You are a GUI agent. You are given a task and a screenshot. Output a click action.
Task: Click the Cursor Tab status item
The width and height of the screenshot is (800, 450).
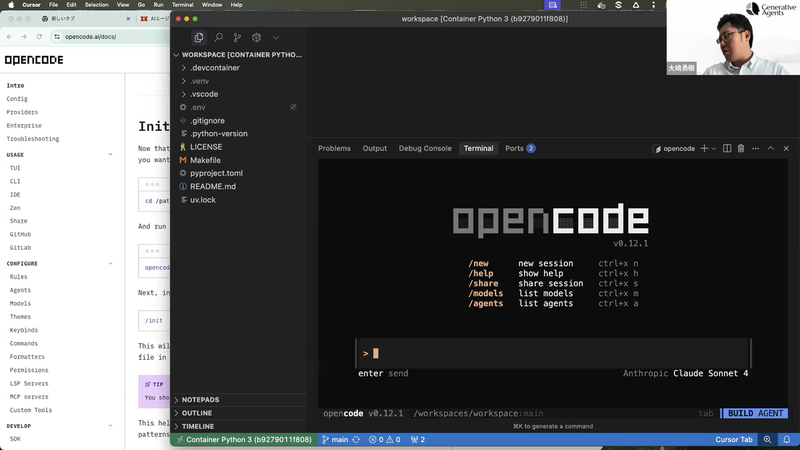tap(734, 439)
